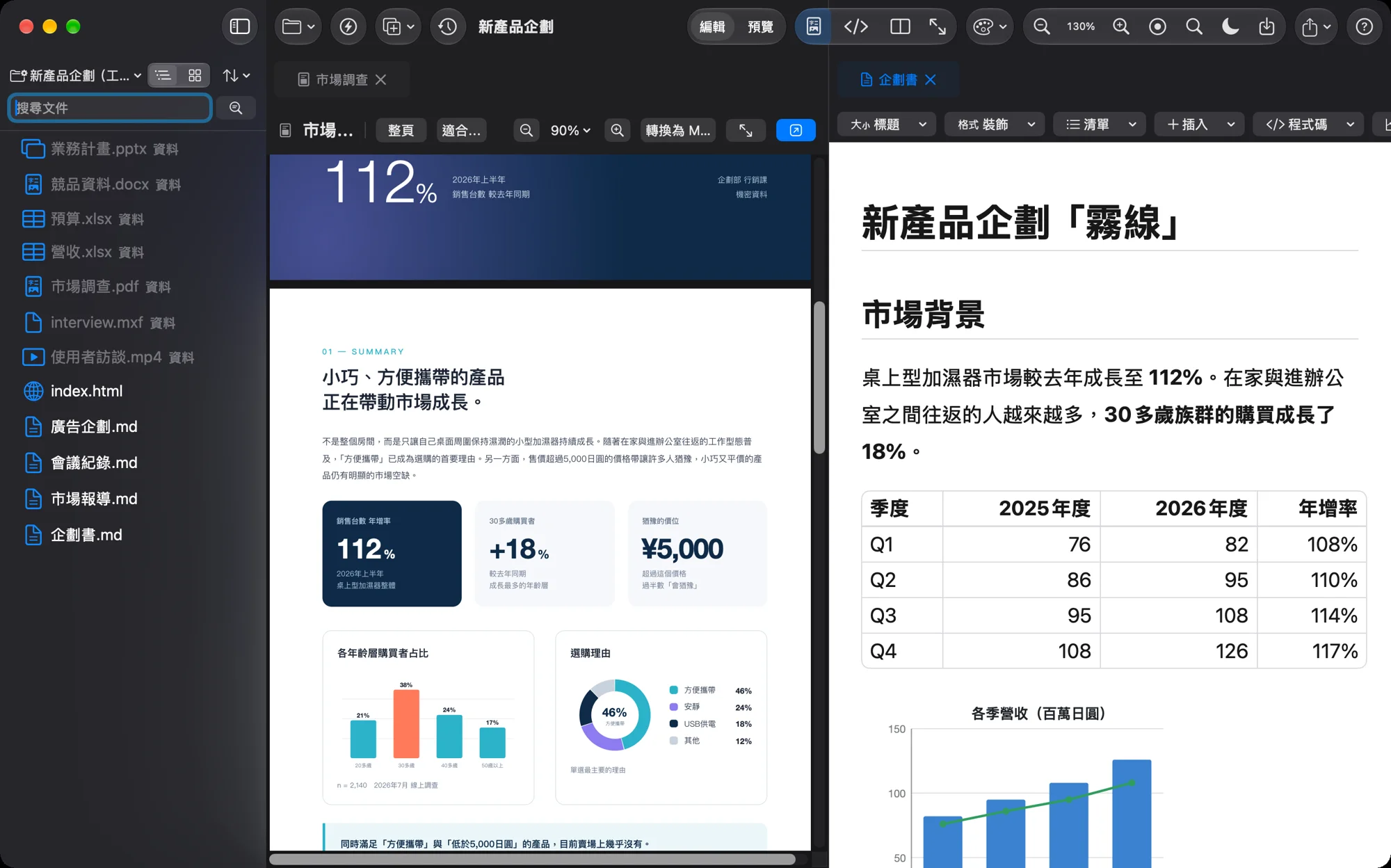This screenshot has height=868, width=1391.
Task: Click the 搜尋文件 search field
Action: click(x=110, y=108)
